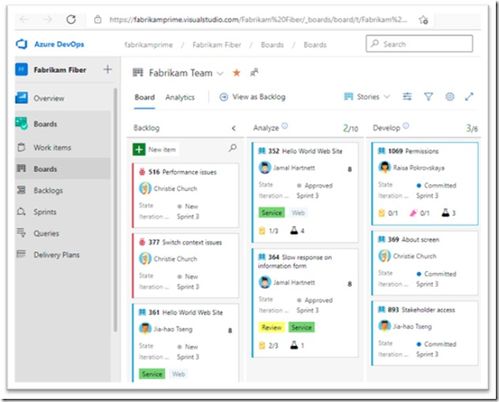Open card 364 Slow response on information form
This screenshot has height=402, width=499.
coord(295,261)
